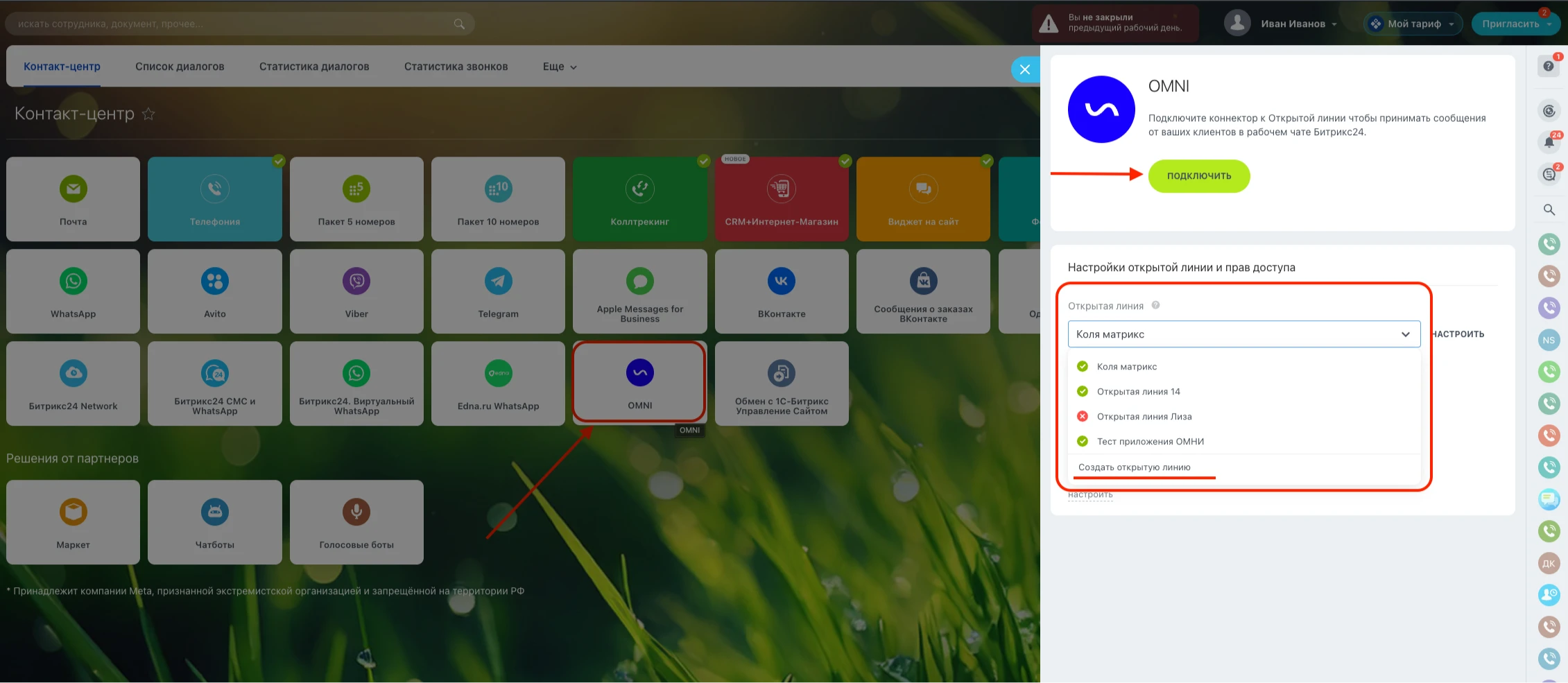Click the Настроить link below dropdown
This screenshot has height=683, width=1568.
pos(1090,495)
